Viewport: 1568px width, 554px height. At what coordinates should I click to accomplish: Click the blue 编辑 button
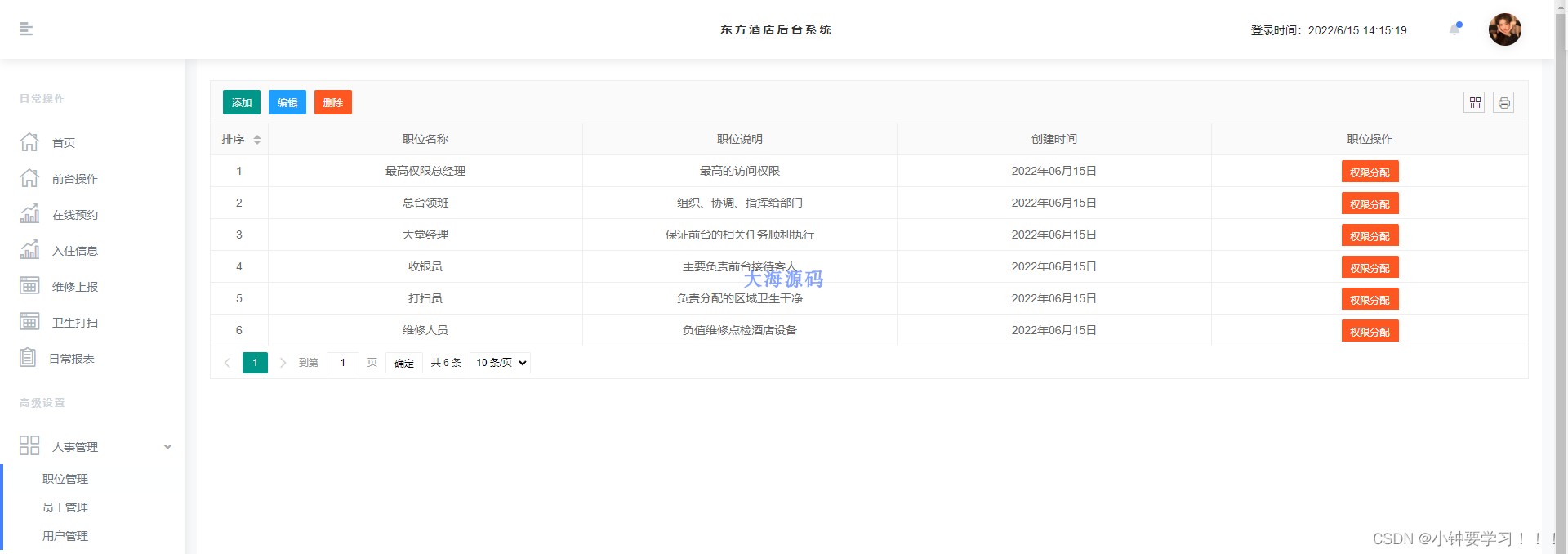tap(287, 102)
